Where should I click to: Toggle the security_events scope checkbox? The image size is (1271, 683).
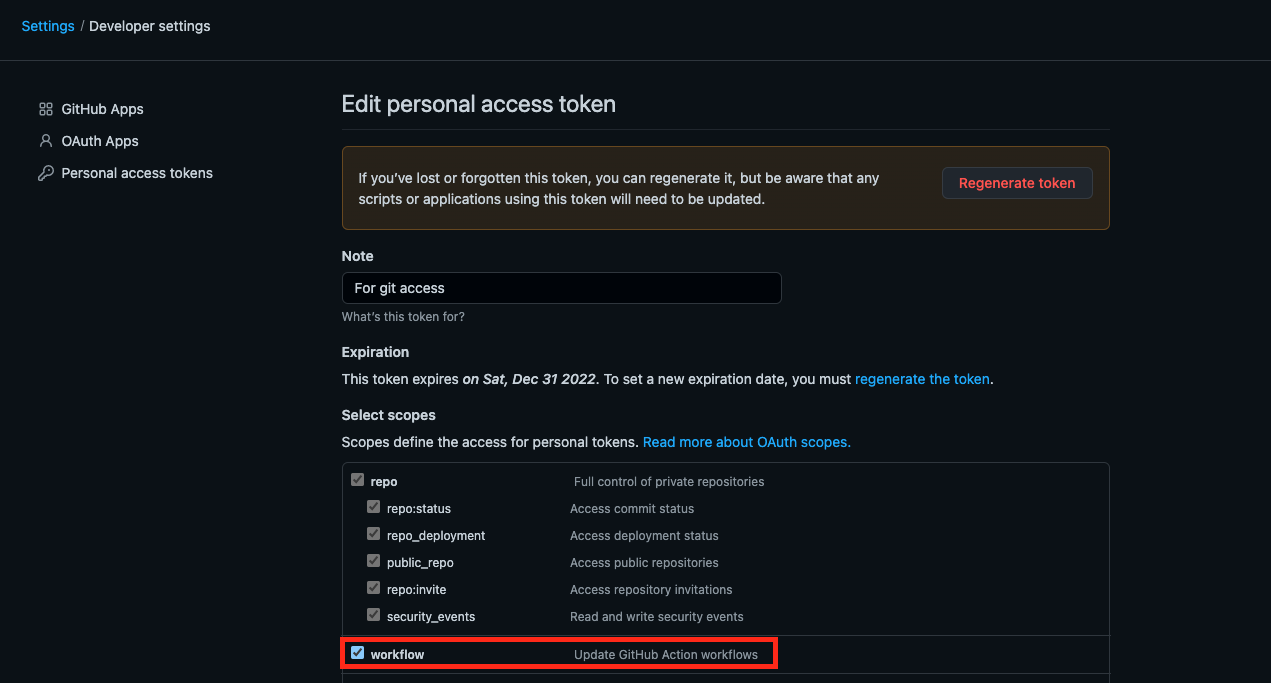pos(373,614)
